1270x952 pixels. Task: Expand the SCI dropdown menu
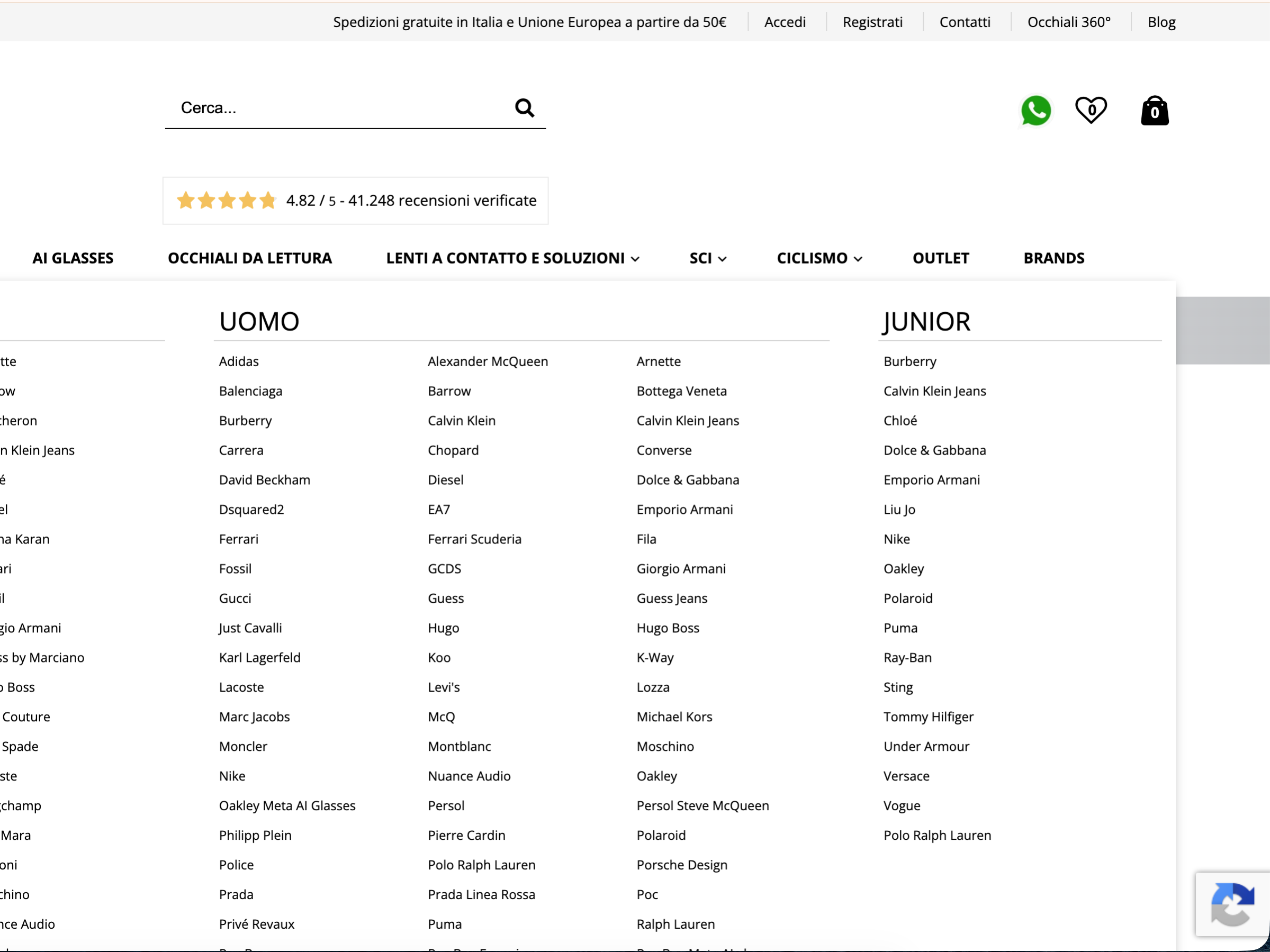point(708,258)
